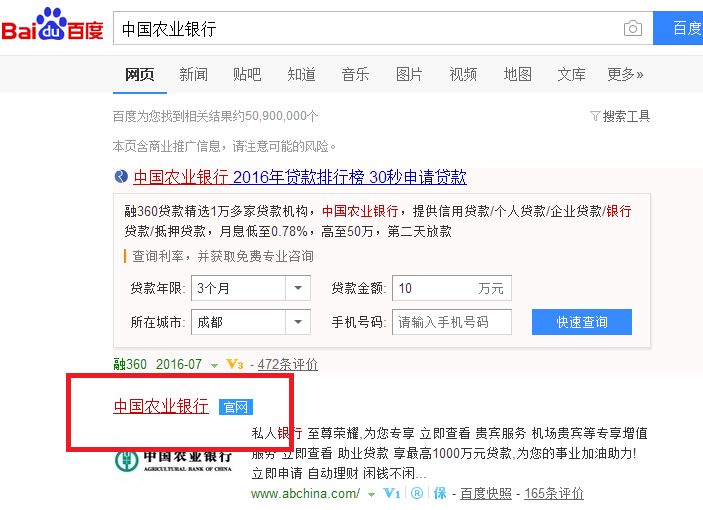Click the V1 badge next to www.abchina.com
This screenshot has height=510, width=703.
click(x=392, y=494)
